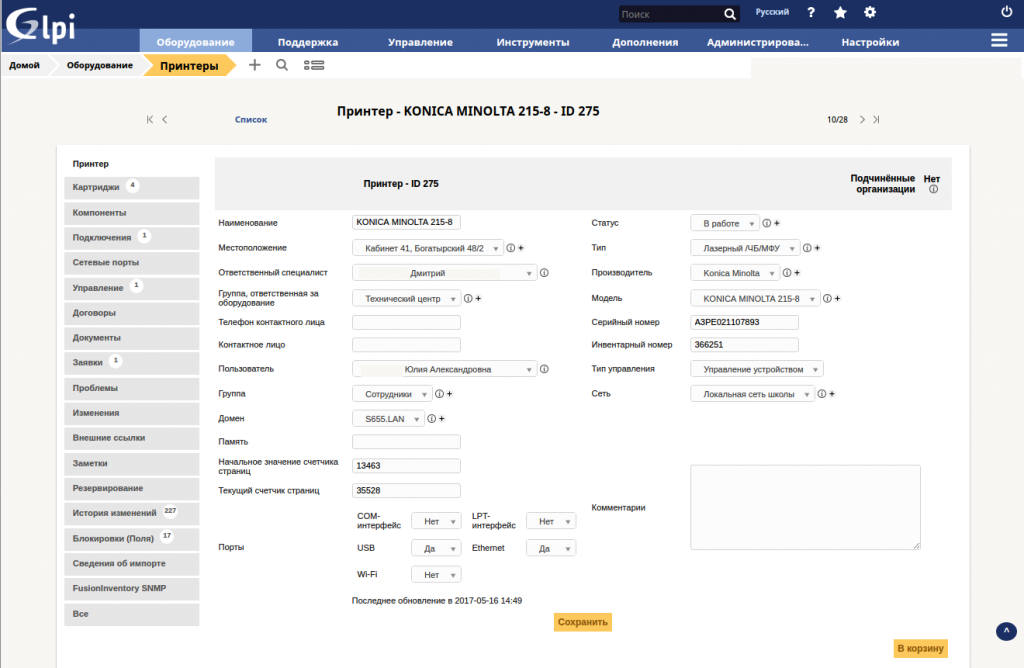Open the Тип dropdown

(x=745, y=248)
